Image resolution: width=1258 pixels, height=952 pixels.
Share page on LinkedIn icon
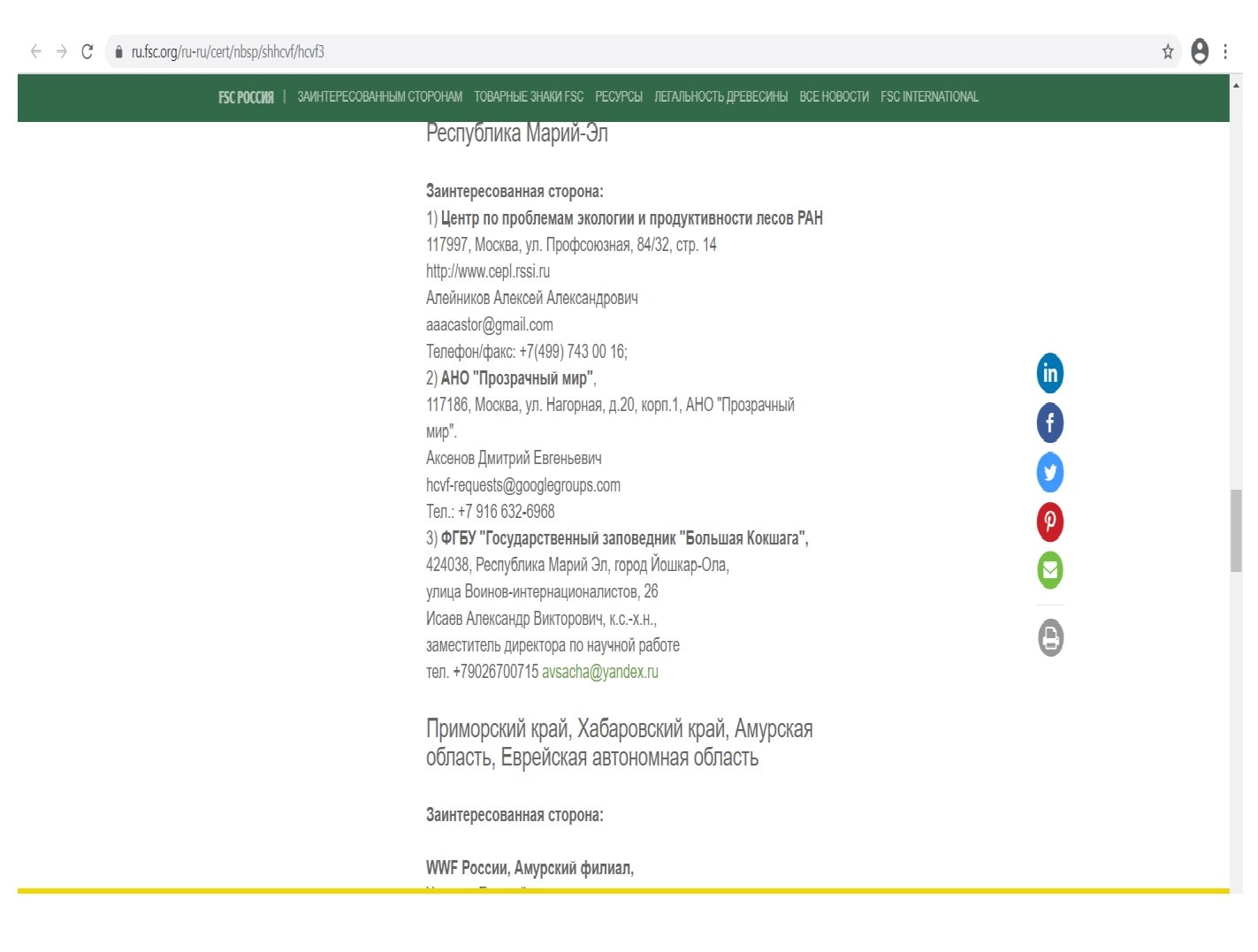[1049, 373]
